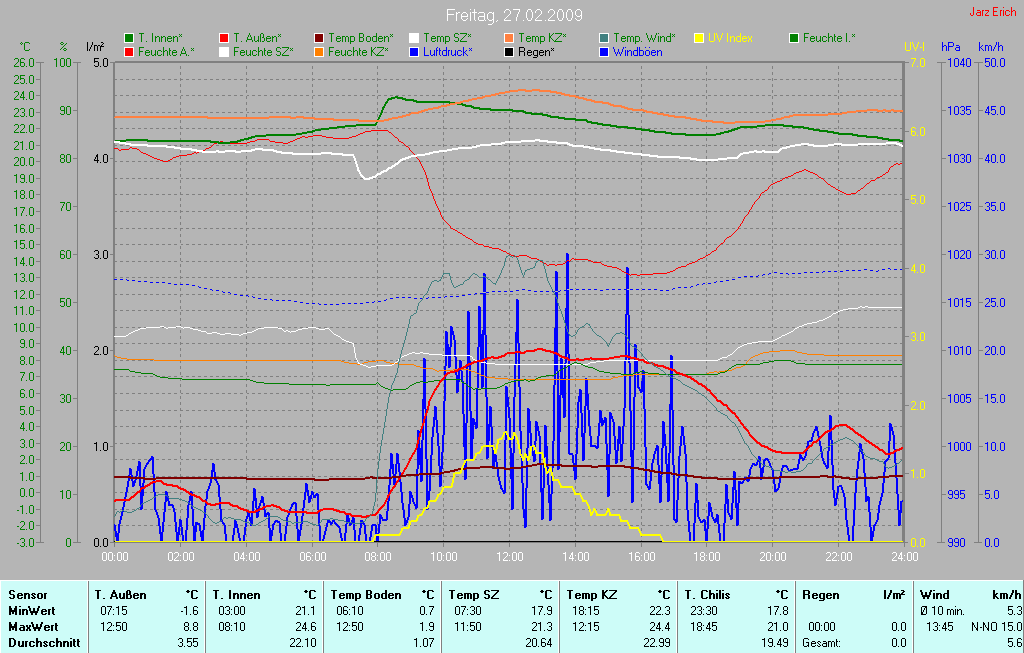Click the dark red Temp Boden legend swatch
Viewport: 1024px width, 653px height.
coord(319,38)
